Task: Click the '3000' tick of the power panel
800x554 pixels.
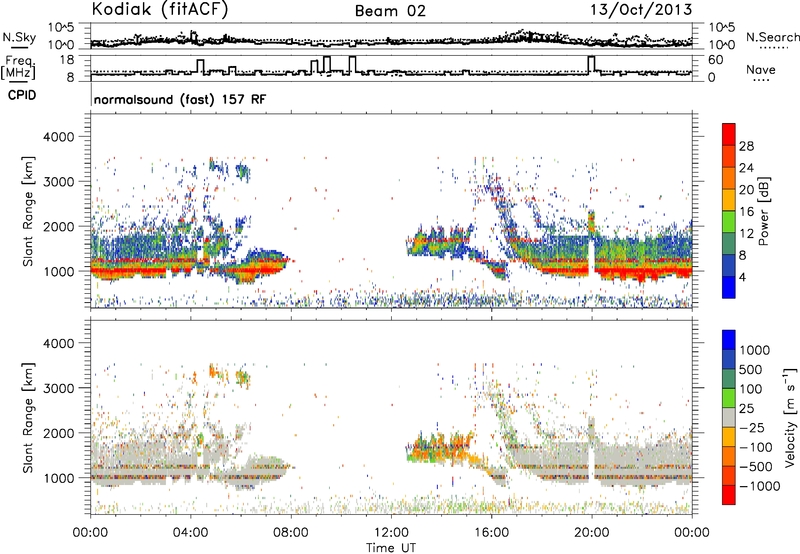Action: tap(59, 182)
